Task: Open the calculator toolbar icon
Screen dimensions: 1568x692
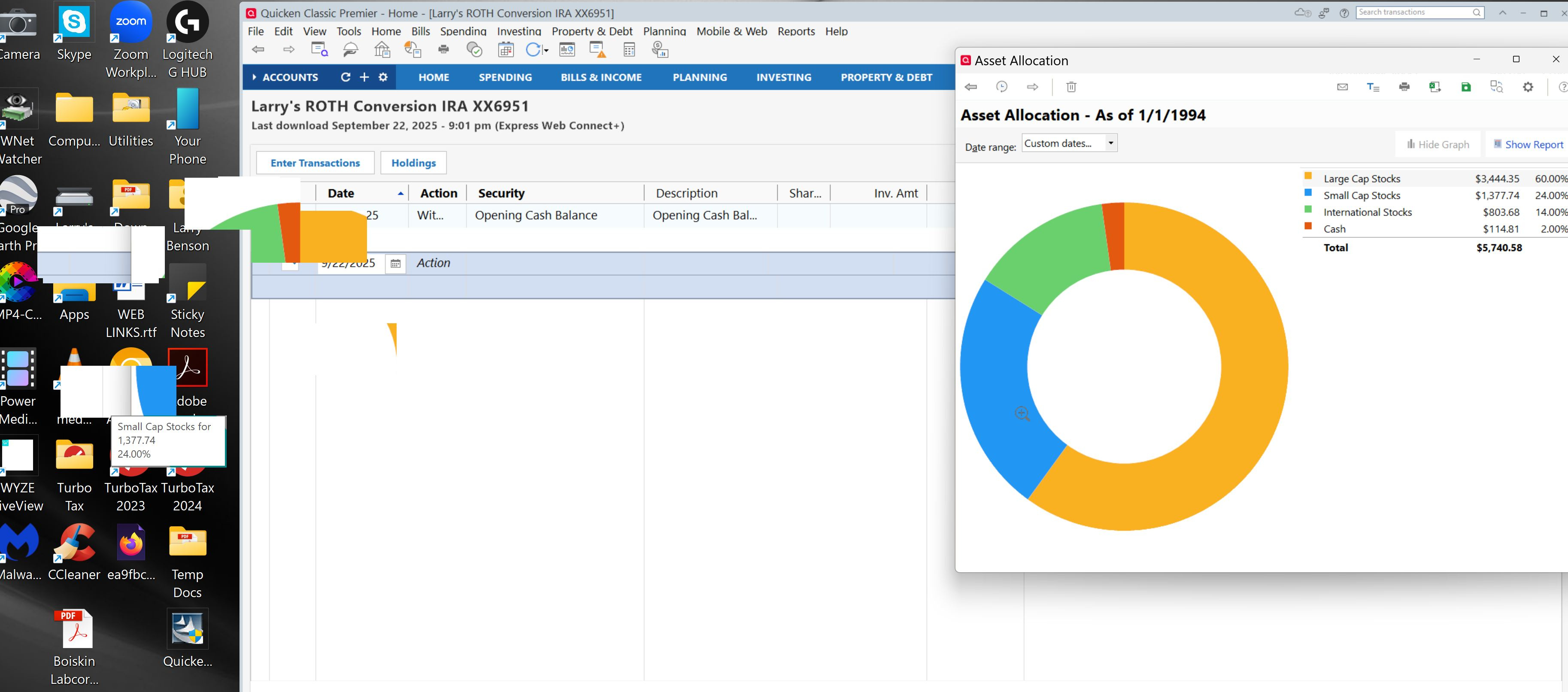Action: coord(629,50)
